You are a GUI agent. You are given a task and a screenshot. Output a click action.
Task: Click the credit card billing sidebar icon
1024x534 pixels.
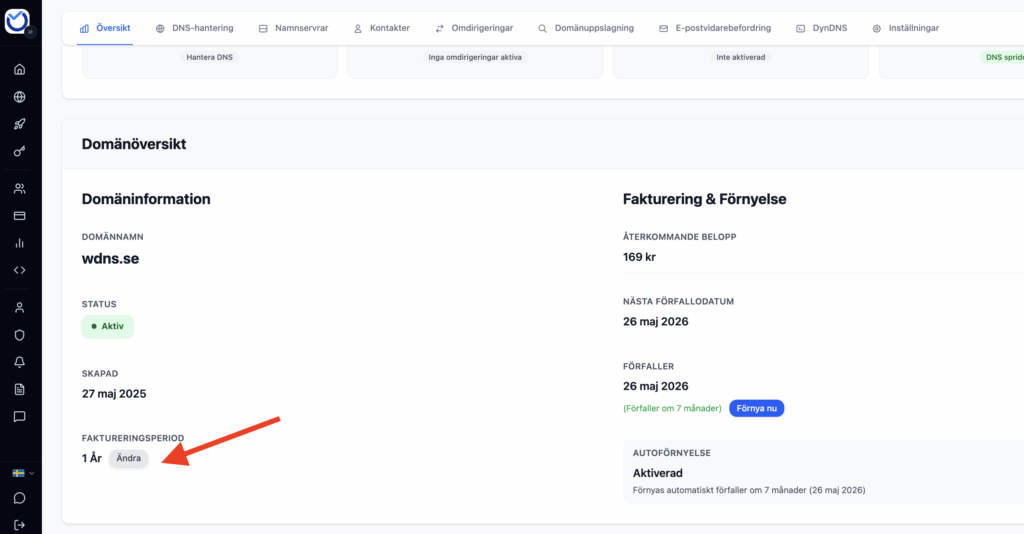click(19, 216)
